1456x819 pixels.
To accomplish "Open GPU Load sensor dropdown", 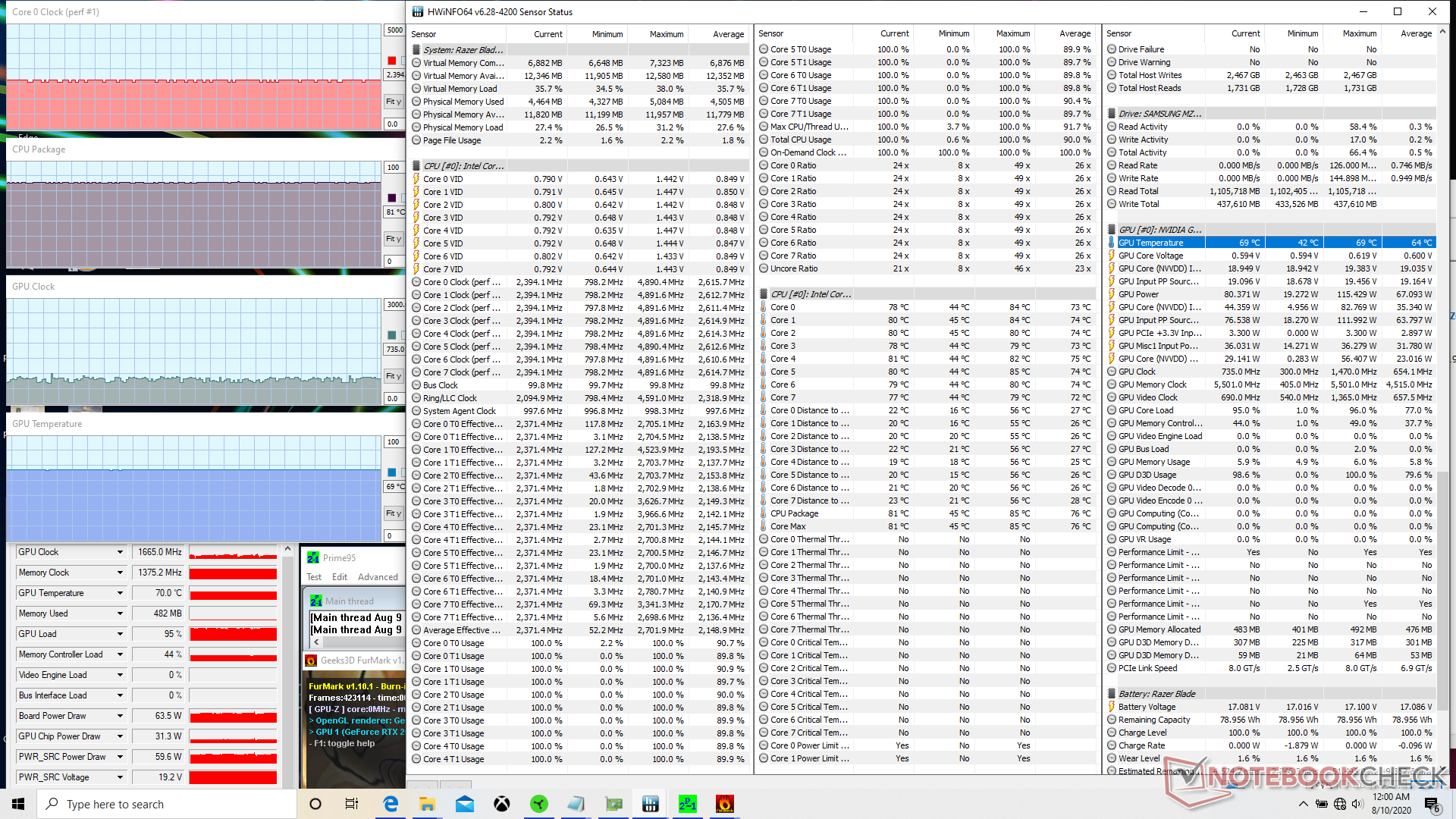I will pos(120,634).
